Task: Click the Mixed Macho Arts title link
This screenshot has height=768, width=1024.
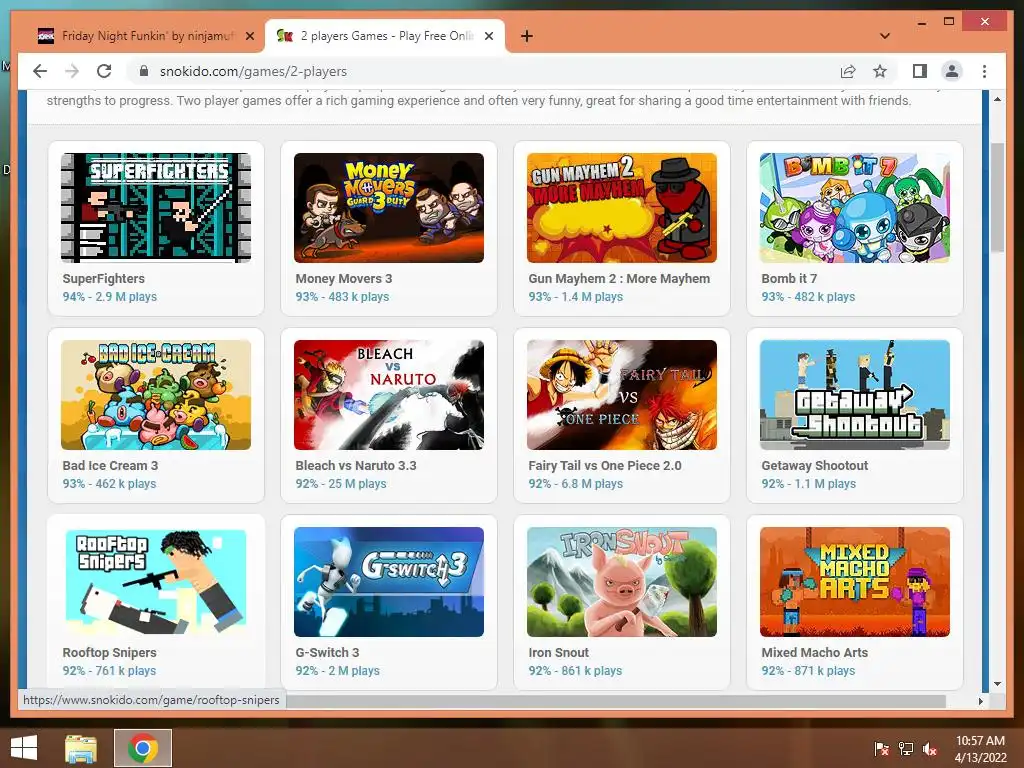Action: 814,652
